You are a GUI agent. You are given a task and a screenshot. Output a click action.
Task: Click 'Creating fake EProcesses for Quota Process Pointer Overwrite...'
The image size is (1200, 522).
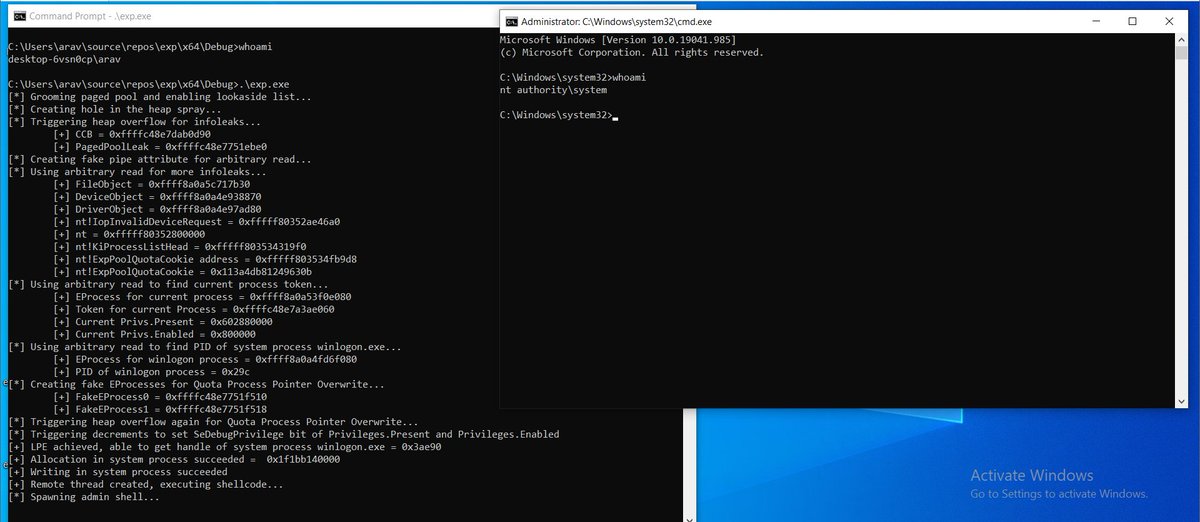click(196, 384)
